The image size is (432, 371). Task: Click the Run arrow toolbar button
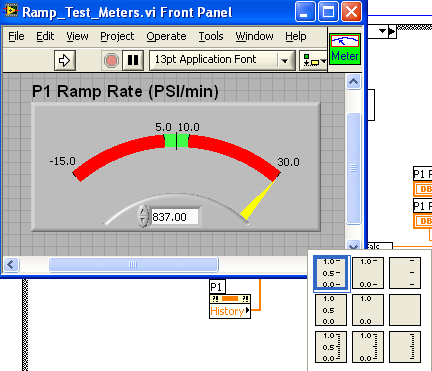65,60
